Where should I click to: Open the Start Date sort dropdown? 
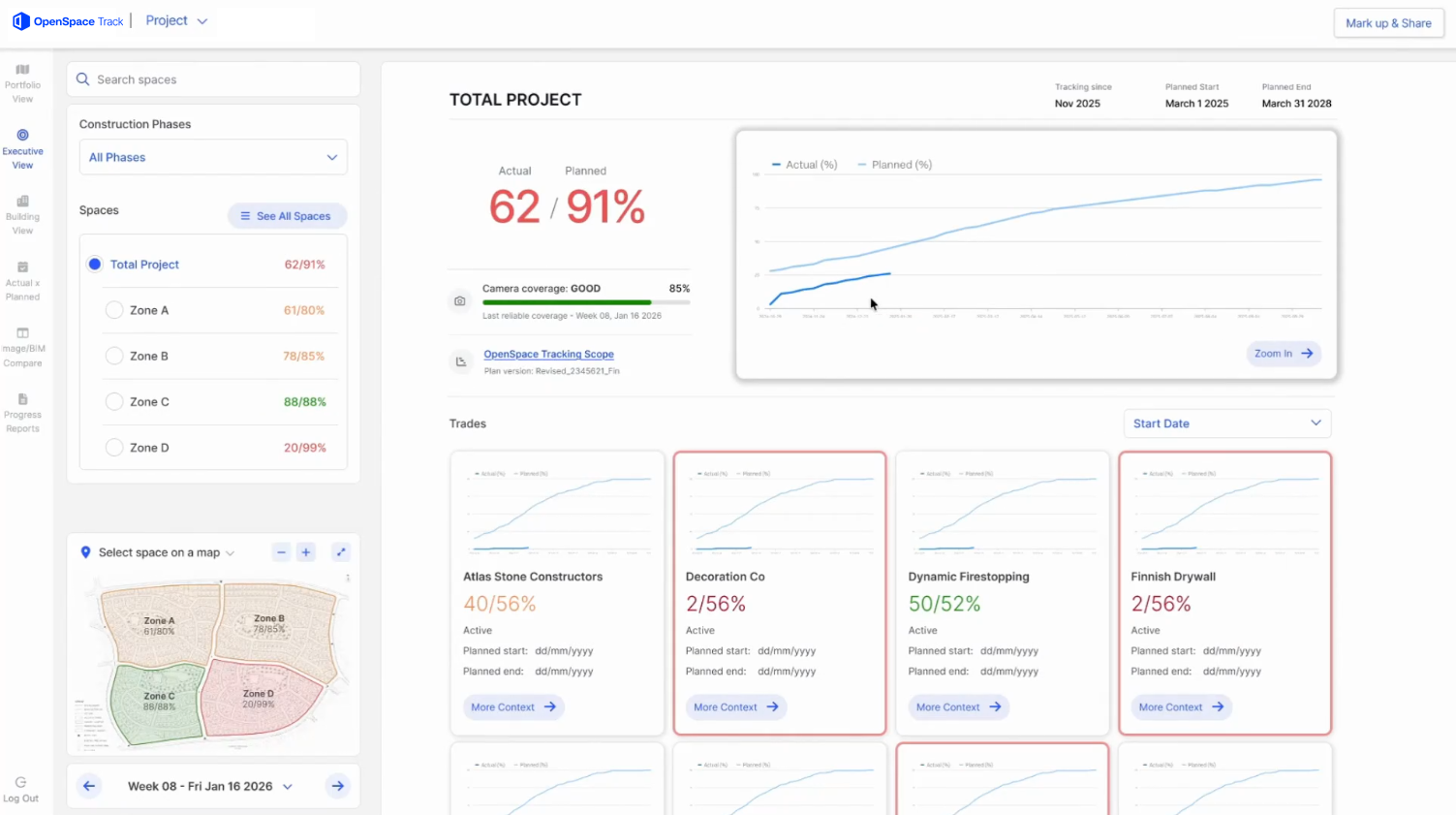[1227, 423]
